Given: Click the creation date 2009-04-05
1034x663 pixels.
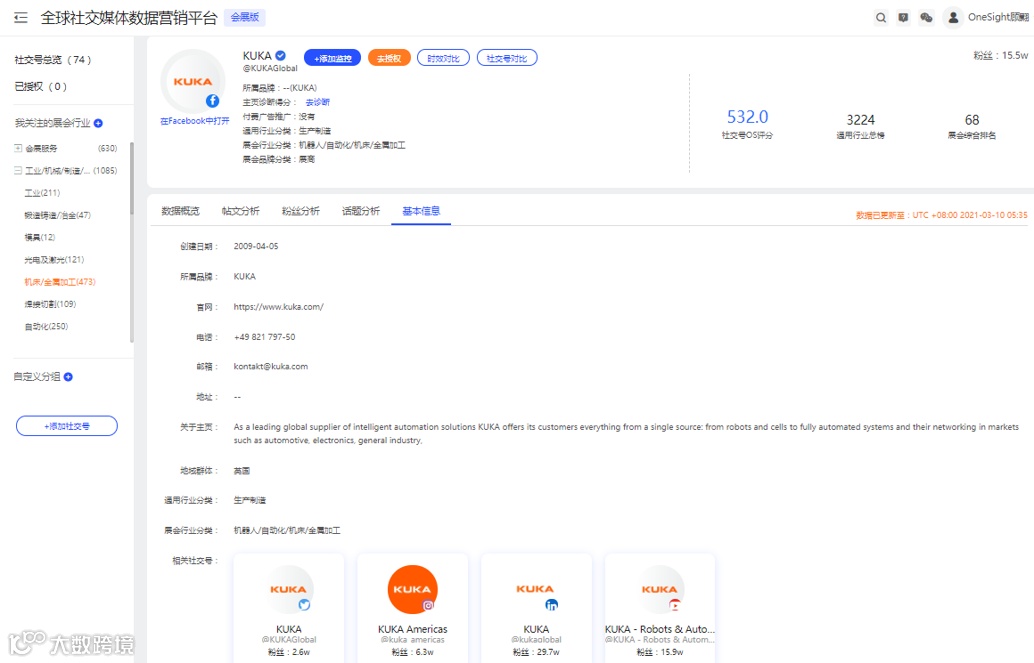Looking at the screenshot, I should [256, 246].
